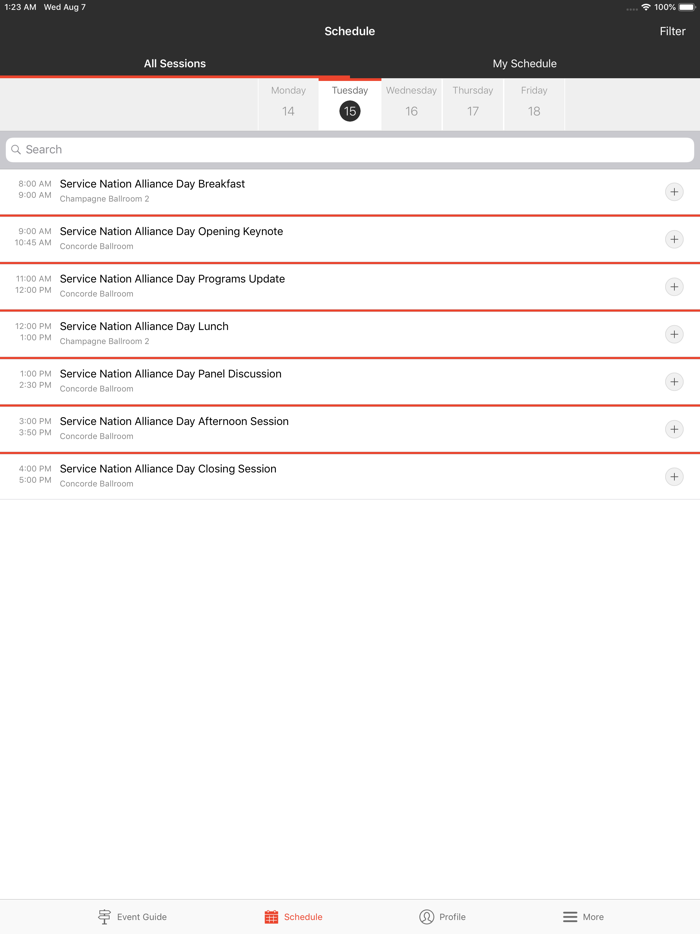Select Tuesday 15 date
Image resolution: width=700 pixels, height=934 pixels.
pos(350,104)
